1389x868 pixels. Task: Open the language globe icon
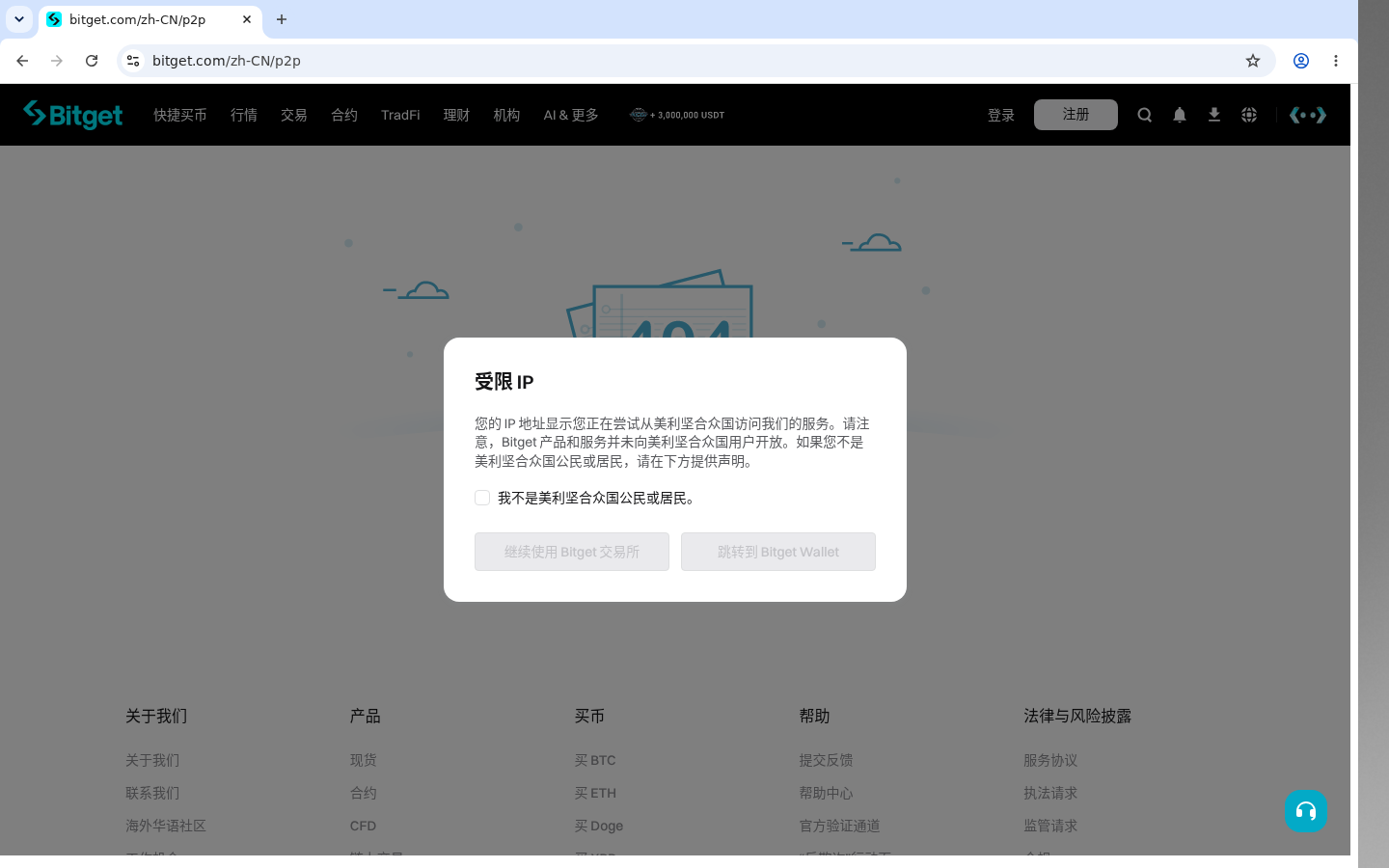tap(1248, 115)
